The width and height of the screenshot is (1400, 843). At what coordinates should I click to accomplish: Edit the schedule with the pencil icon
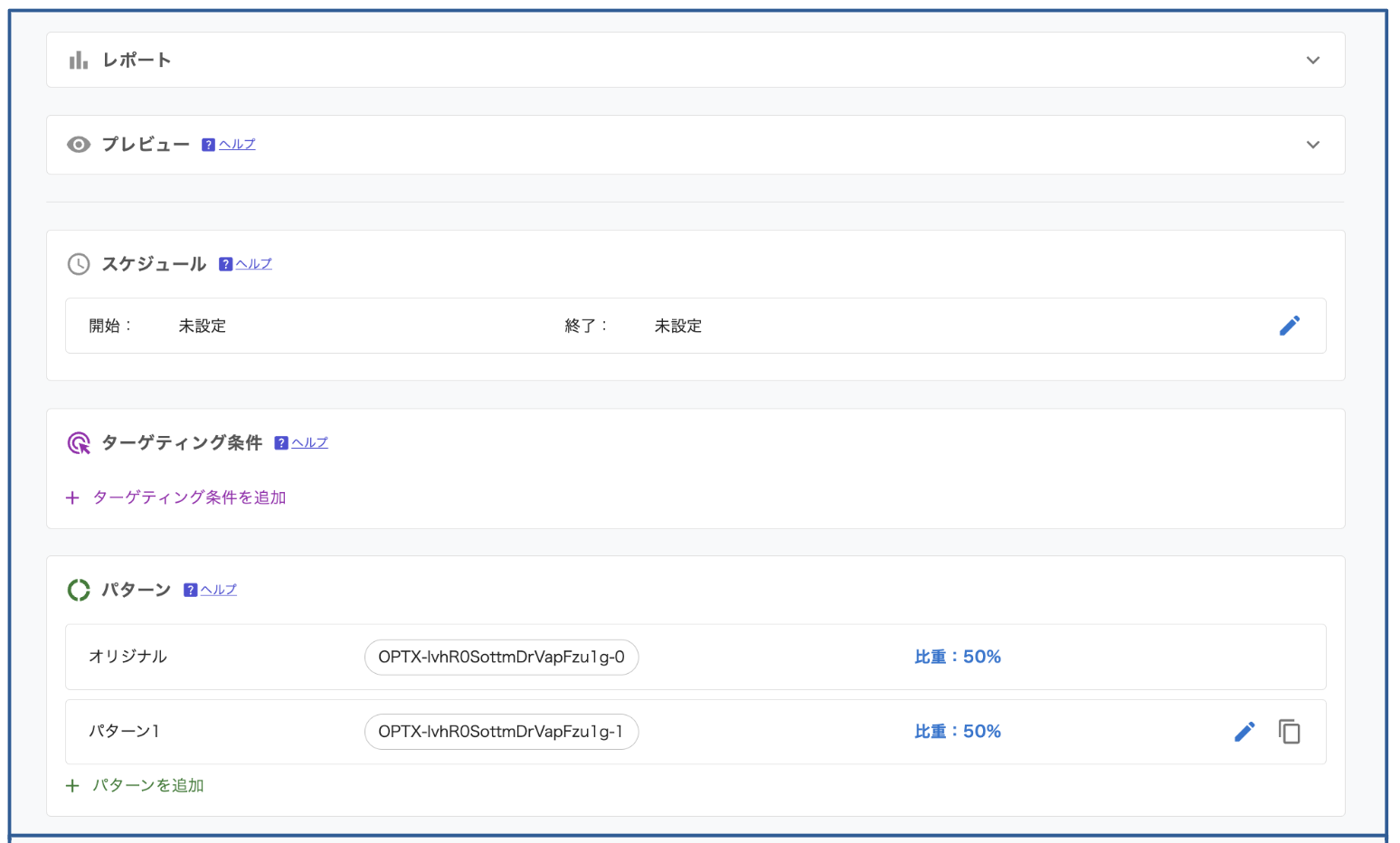pyautogui.click(x=1289, y=326)
